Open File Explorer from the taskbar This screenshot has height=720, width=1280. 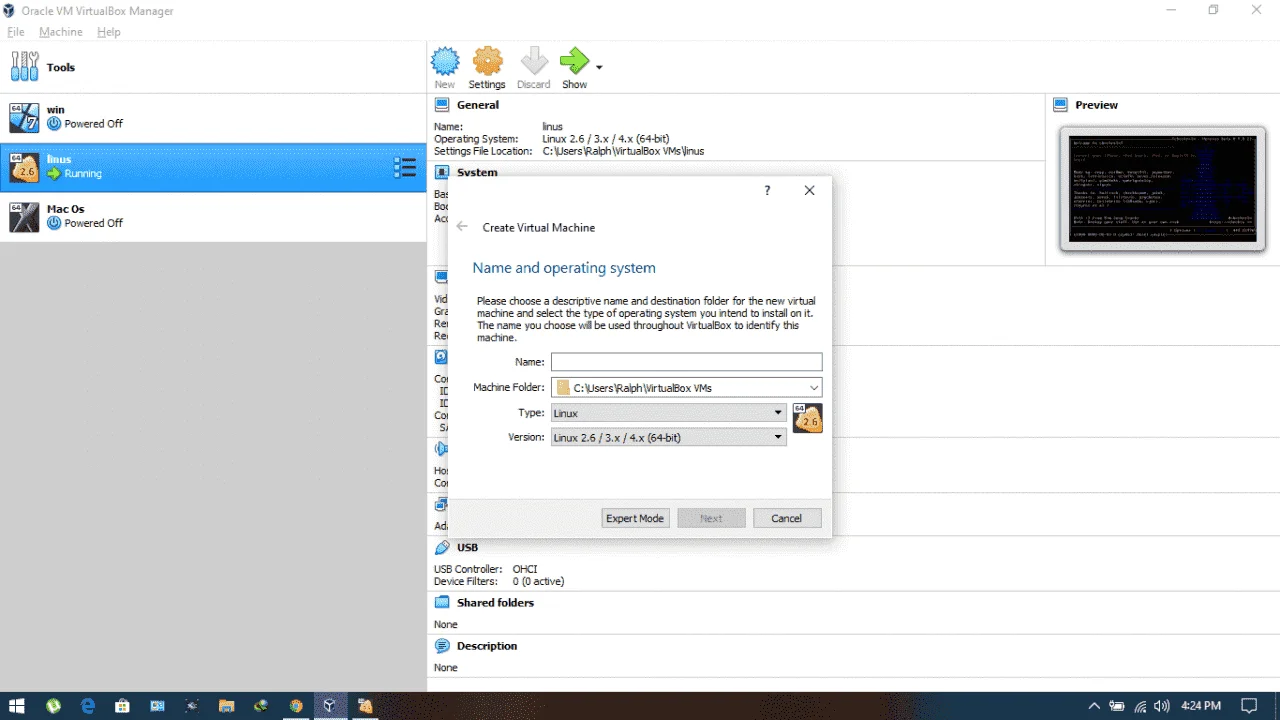226,706
